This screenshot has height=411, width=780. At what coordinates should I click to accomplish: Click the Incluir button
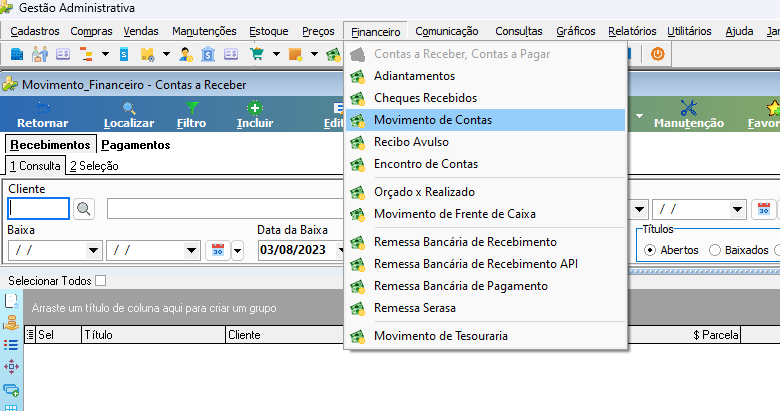click(255, 115)
